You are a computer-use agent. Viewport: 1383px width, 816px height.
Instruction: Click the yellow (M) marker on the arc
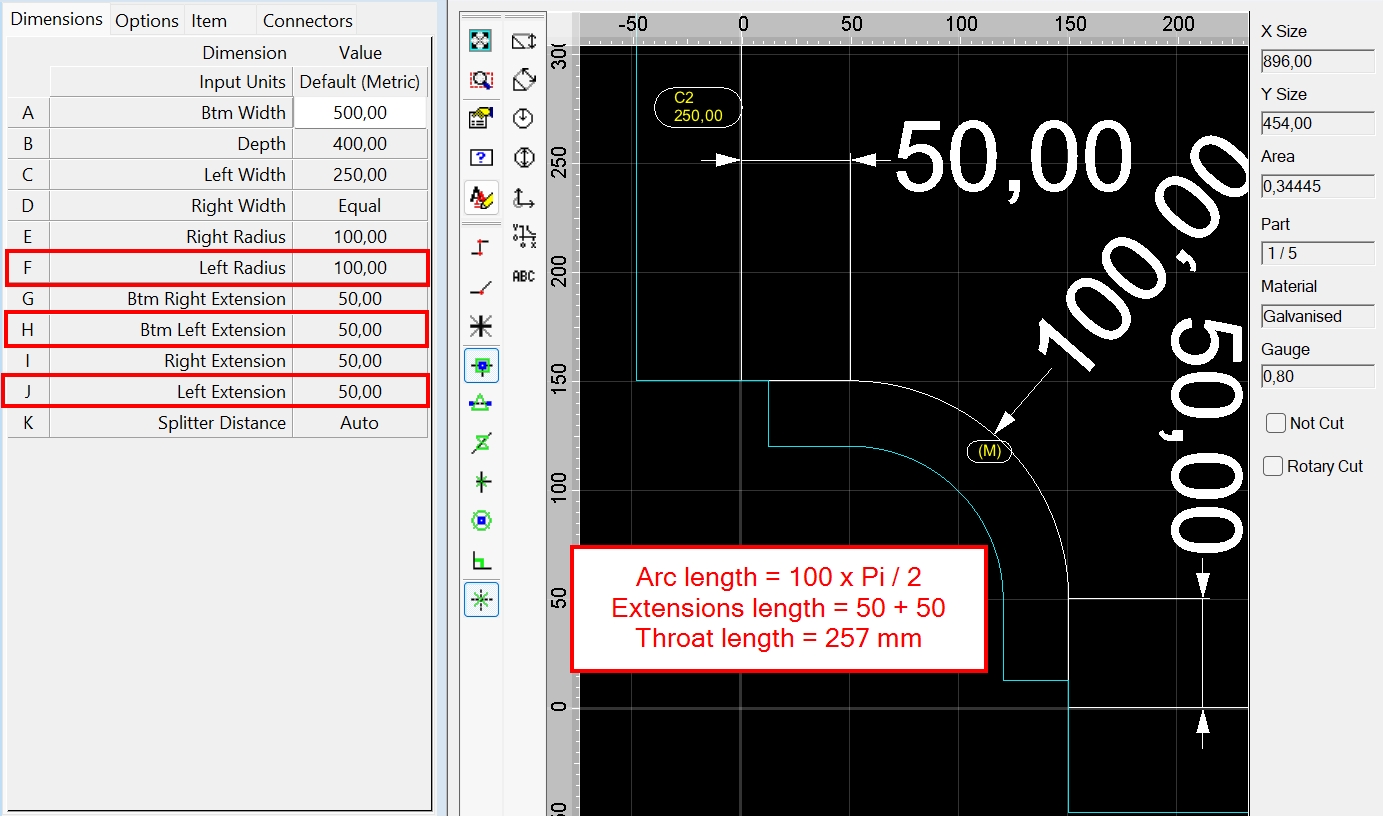point(990,451)
